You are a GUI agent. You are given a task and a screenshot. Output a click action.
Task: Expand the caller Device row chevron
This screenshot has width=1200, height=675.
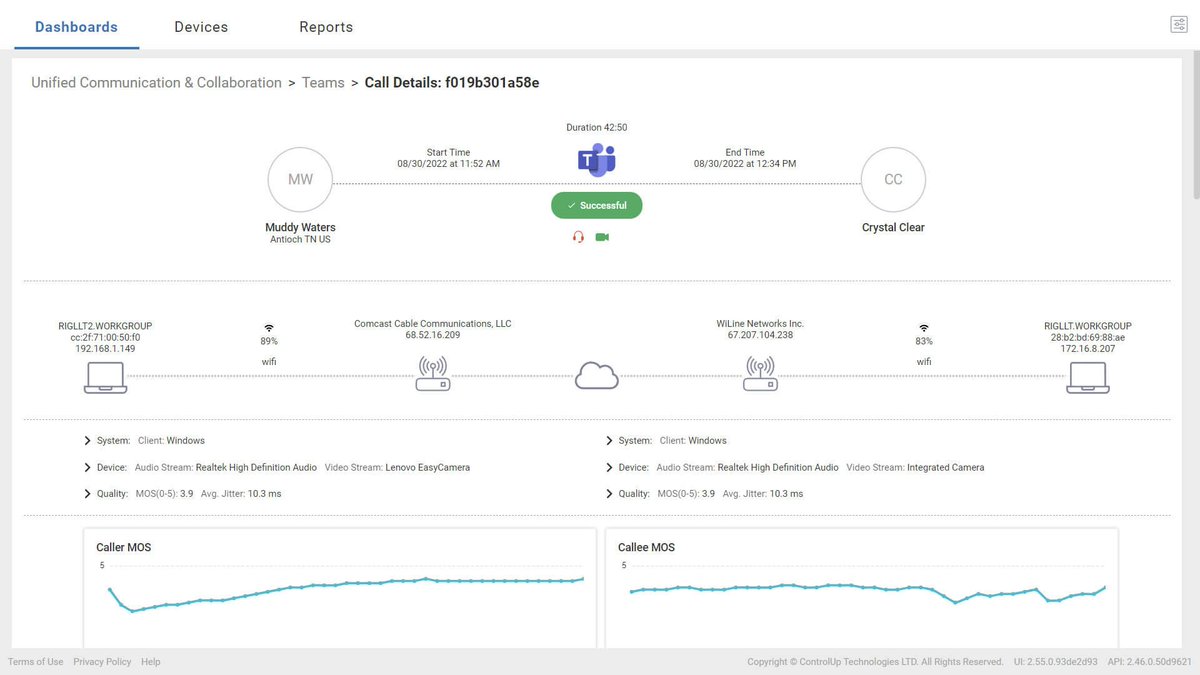click(88, 467)
